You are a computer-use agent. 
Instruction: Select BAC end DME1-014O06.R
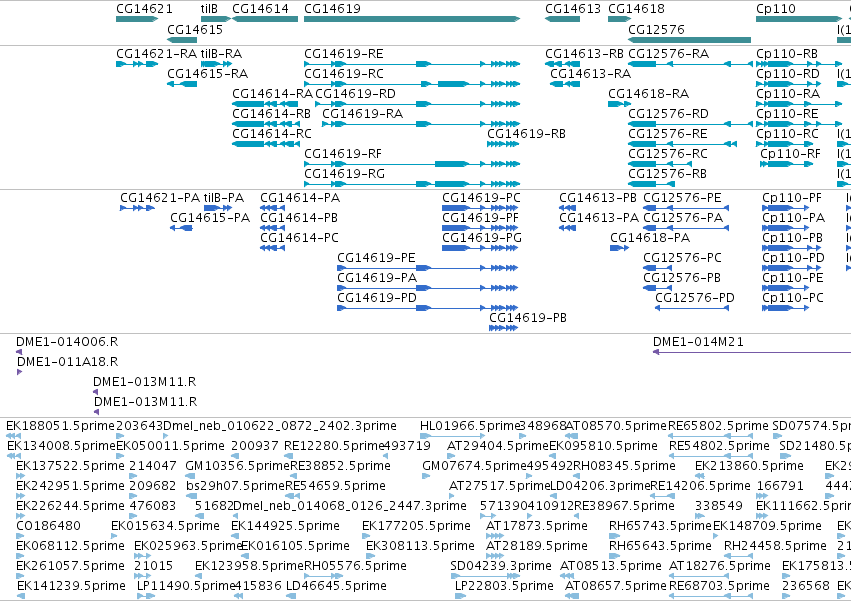coord(67,342)
